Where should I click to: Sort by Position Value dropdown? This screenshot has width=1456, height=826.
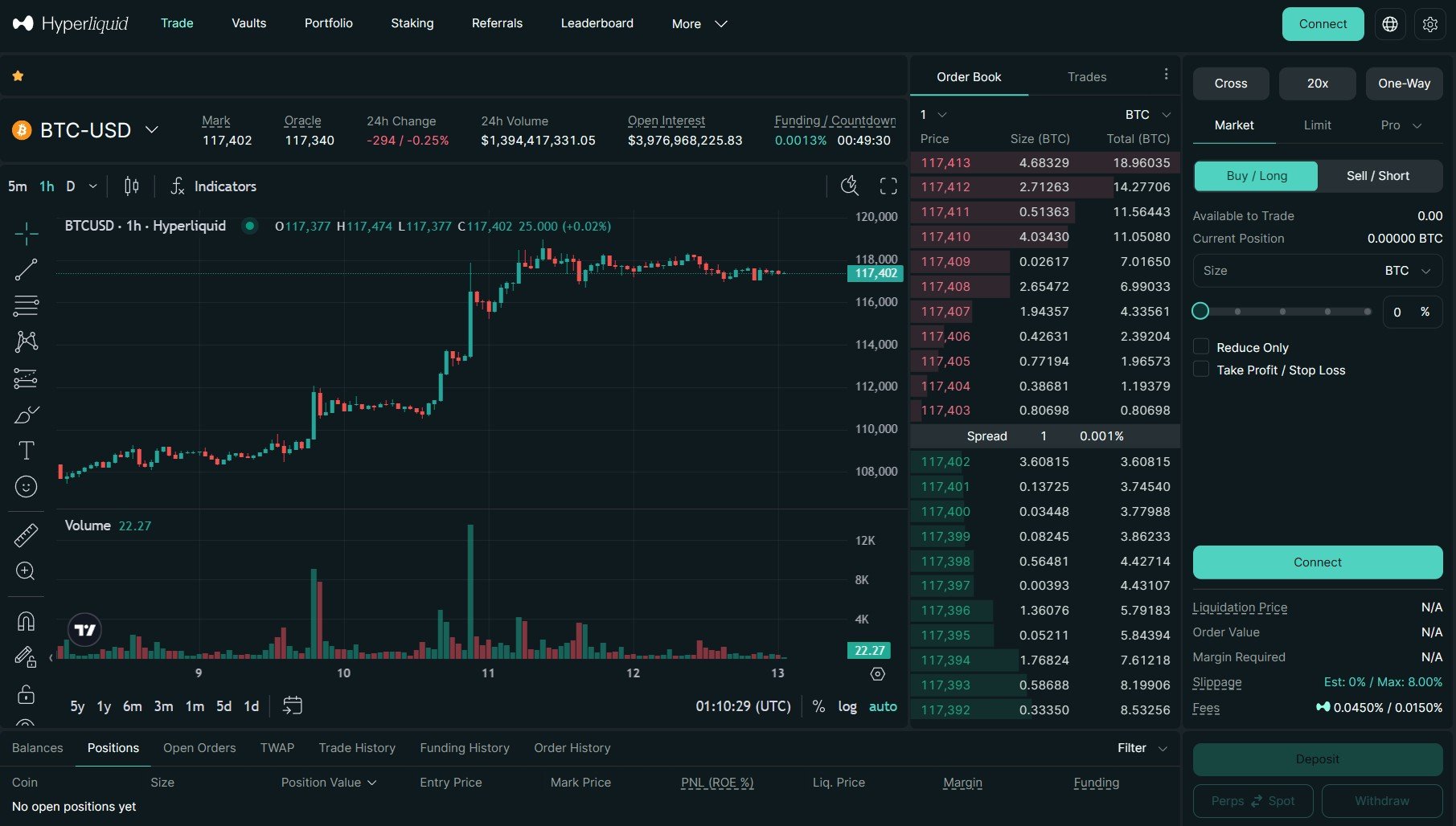coord(328,783)
